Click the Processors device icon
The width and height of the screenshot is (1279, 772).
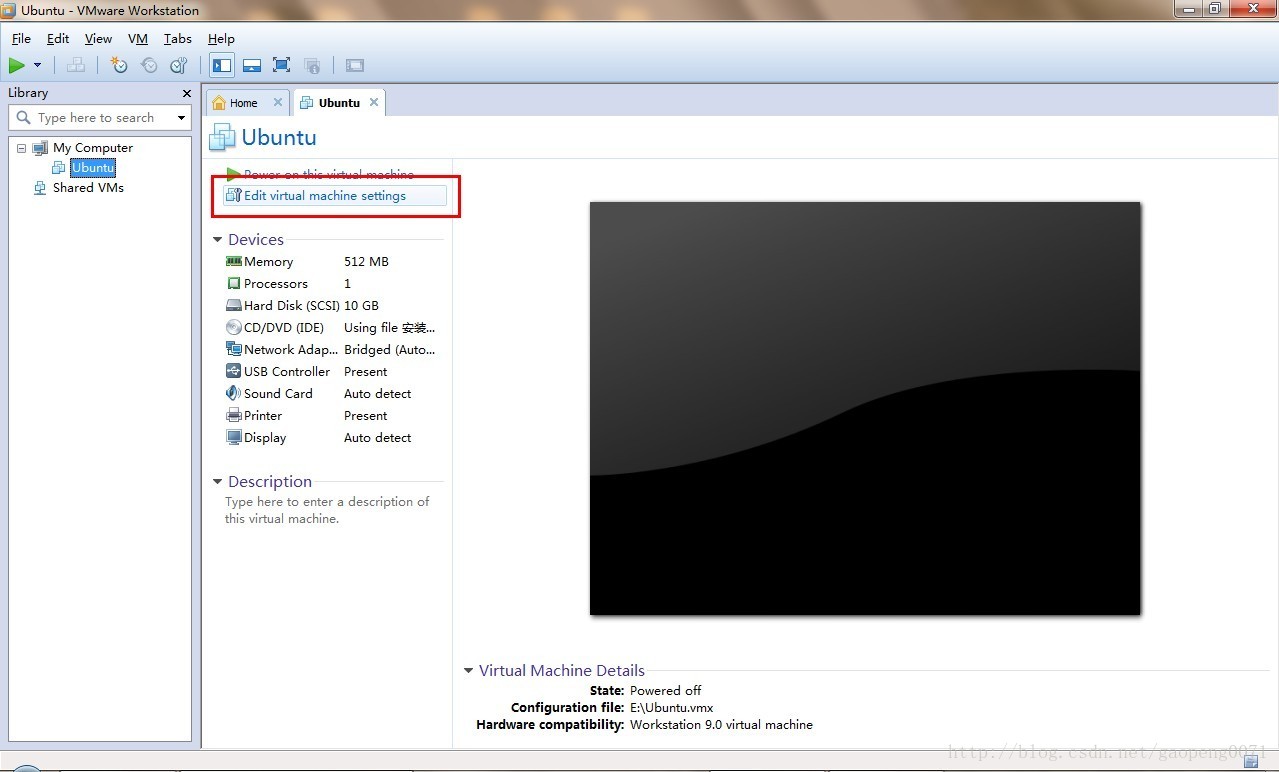pyautogui.click(x=234, y=283)
